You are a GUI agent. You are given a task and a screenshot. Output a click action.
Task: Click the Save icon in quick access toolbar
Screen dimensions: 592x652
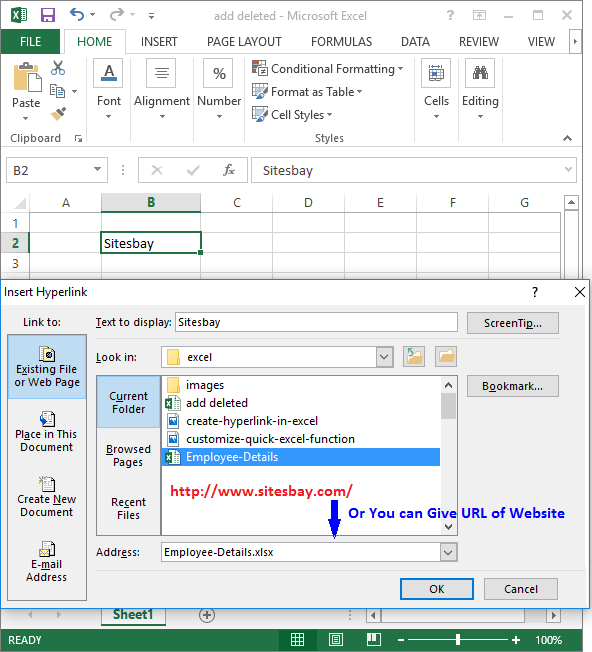[48, 15]
